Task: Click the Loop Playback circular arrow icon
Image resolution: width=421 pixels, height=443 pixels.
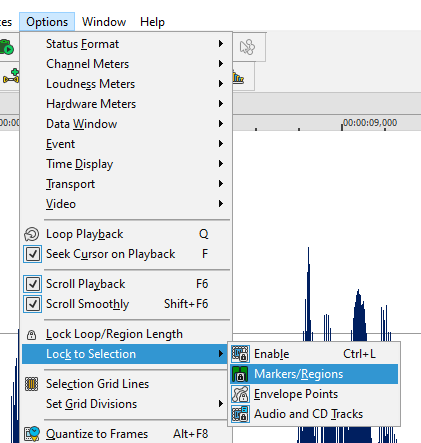Action: coord(32,234)
